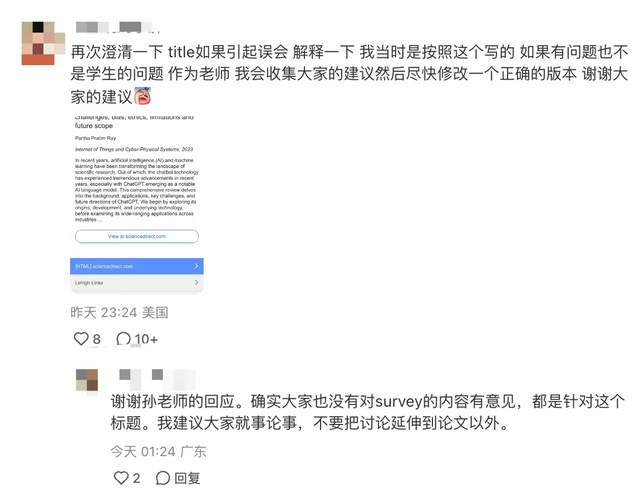Open the replier's small avatar
Image resolution: width=640 pixels, height=494 pixels.
pyautogui.click(x=87, y=380)
